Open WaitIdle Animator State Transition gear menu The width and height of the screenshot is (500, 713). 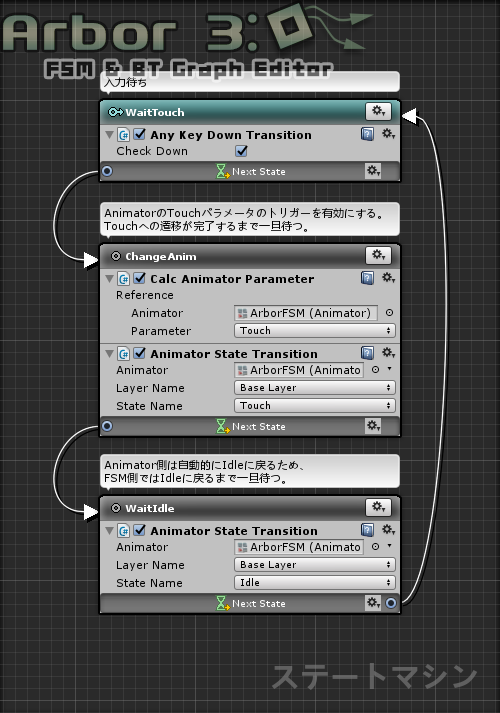tap(388, 529)
